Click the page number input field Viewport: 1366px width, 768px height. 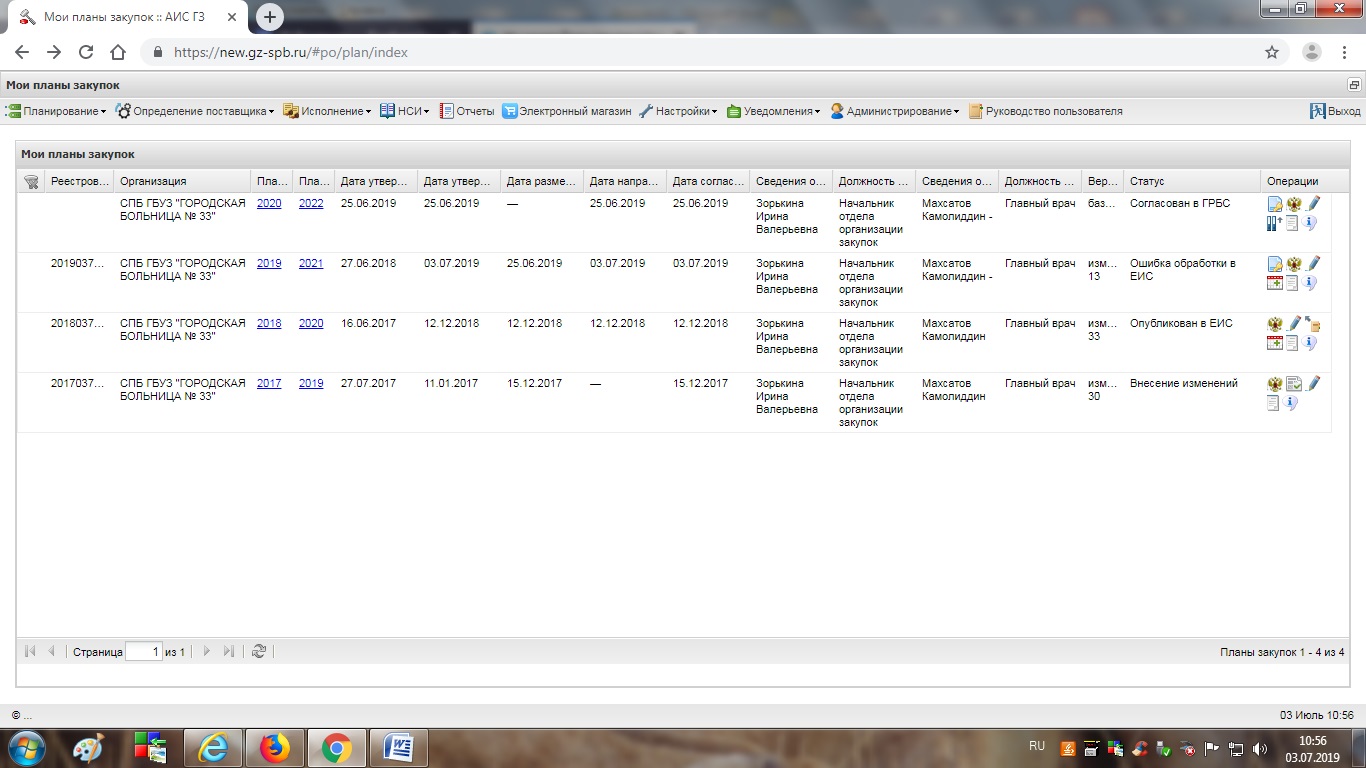[144, 651]
